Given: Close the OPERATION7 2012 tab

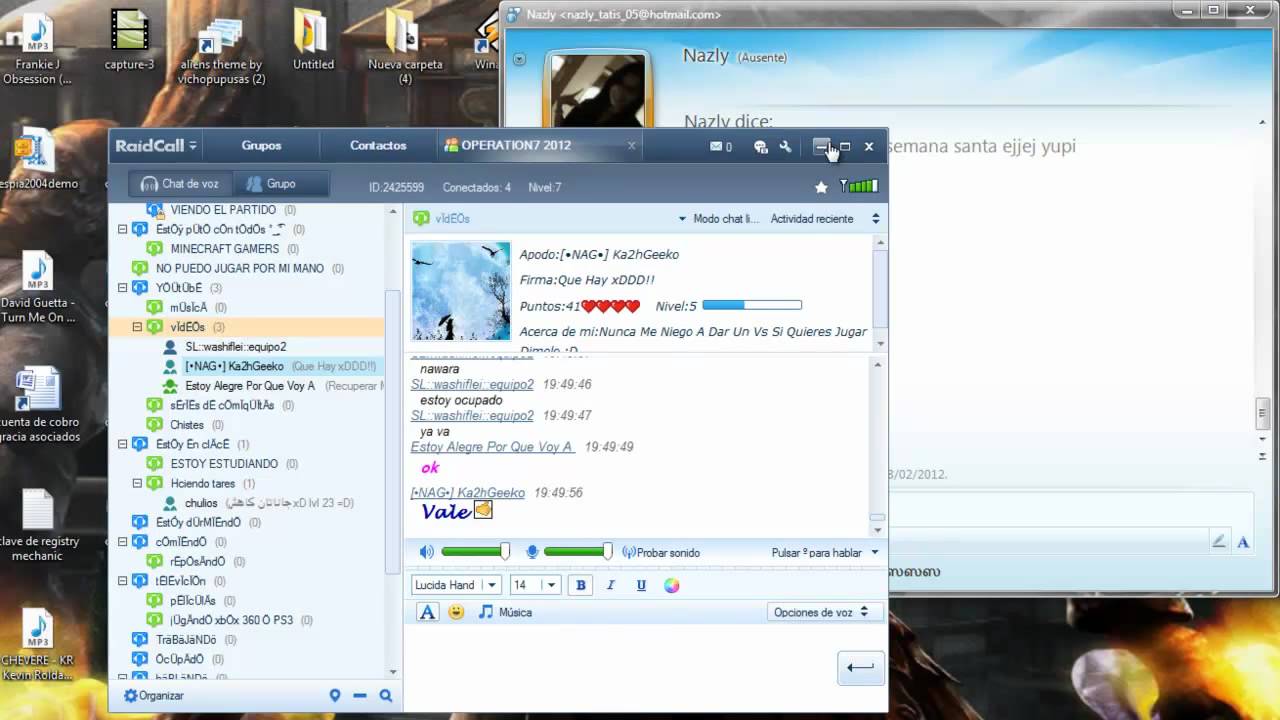Looking at the screenshot, I should 631,146.
